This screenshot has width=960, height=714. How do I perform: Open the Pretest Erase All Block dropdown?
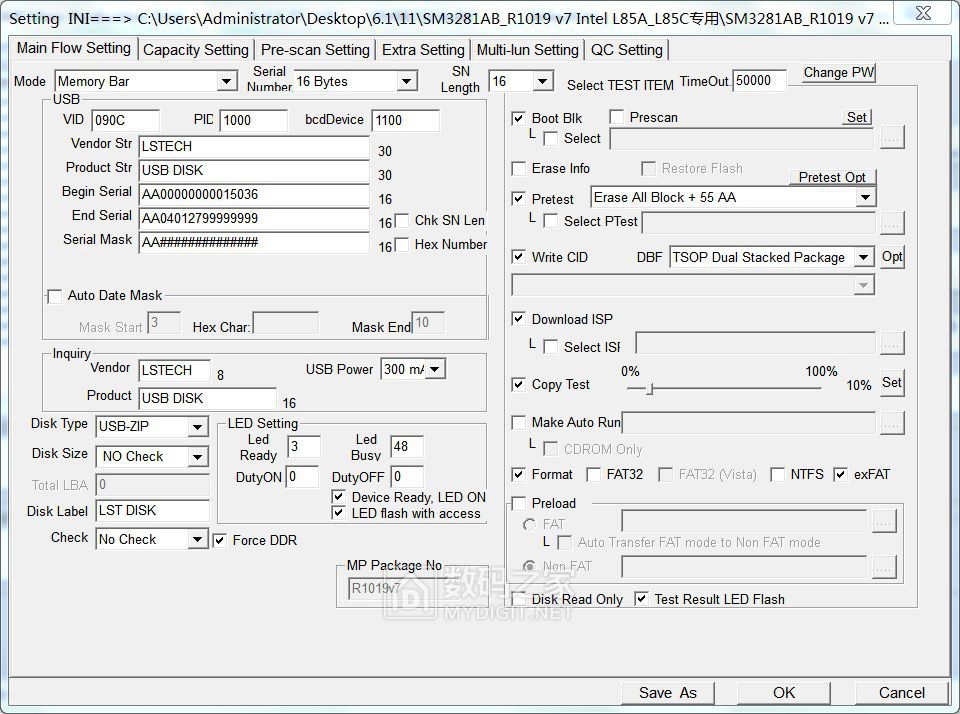pyautogui.click(x=865, y=198)
